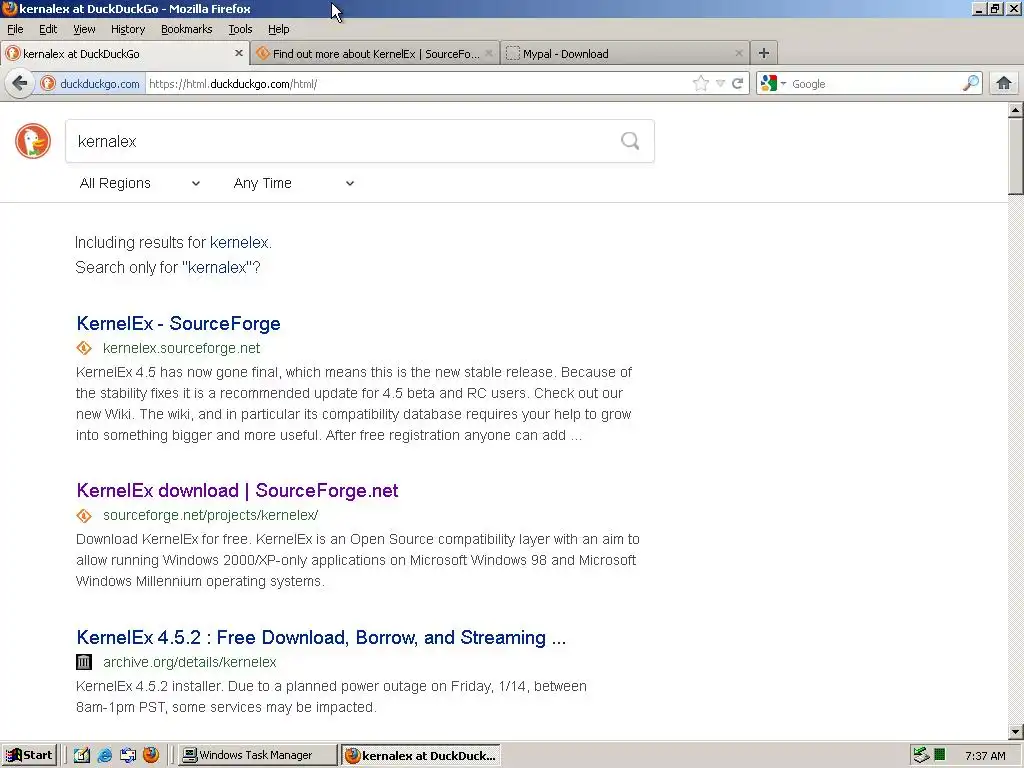Click the first quick launch notepad icon
Image resolution: width=1024 pixels, height=768 pixels.
tap(81, 755)
